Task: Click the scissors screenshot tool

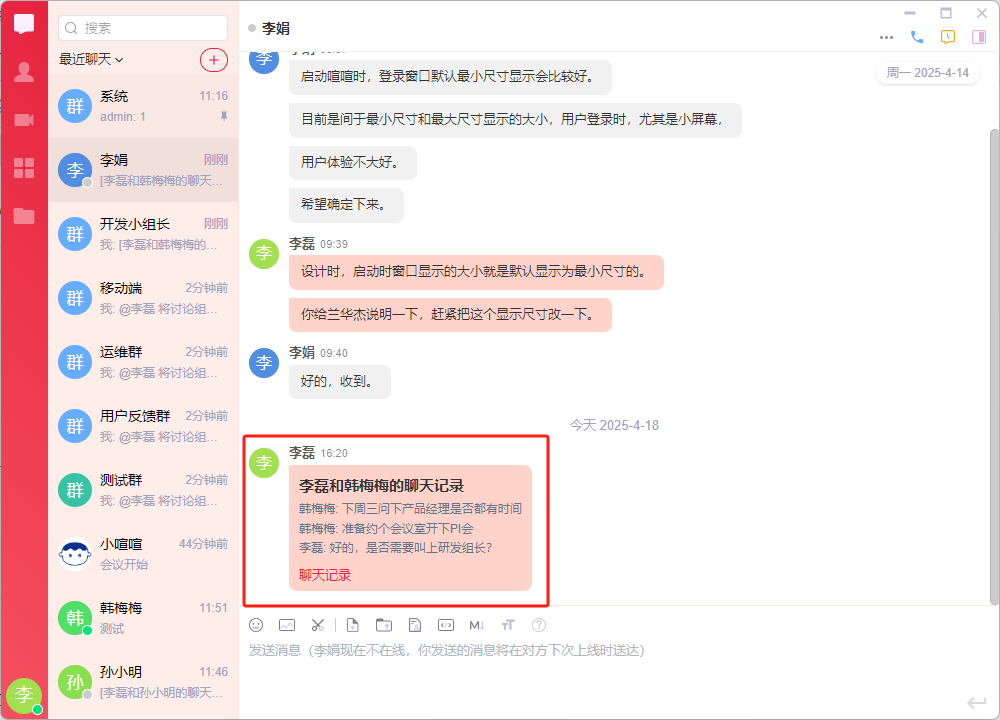Action: [x=318, y=625]
